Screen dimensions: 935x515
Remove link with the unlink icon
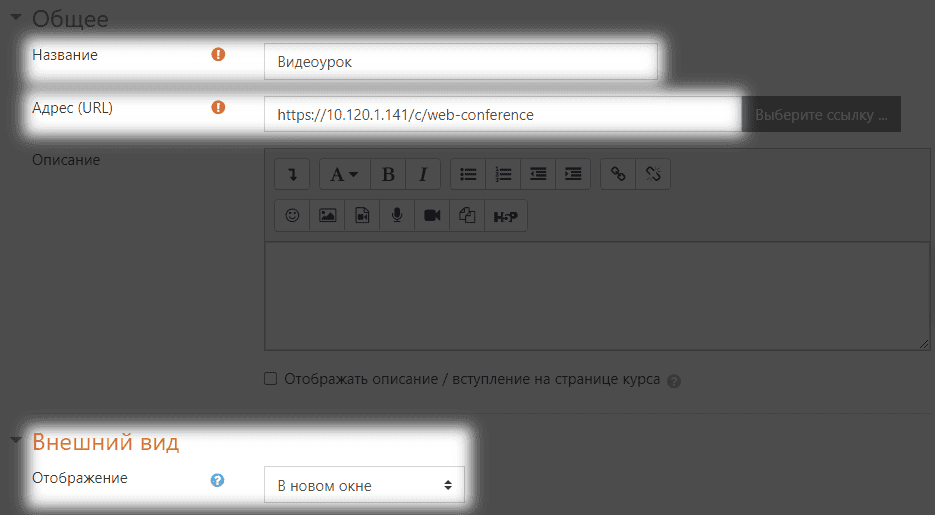click(x=653, y=174)
